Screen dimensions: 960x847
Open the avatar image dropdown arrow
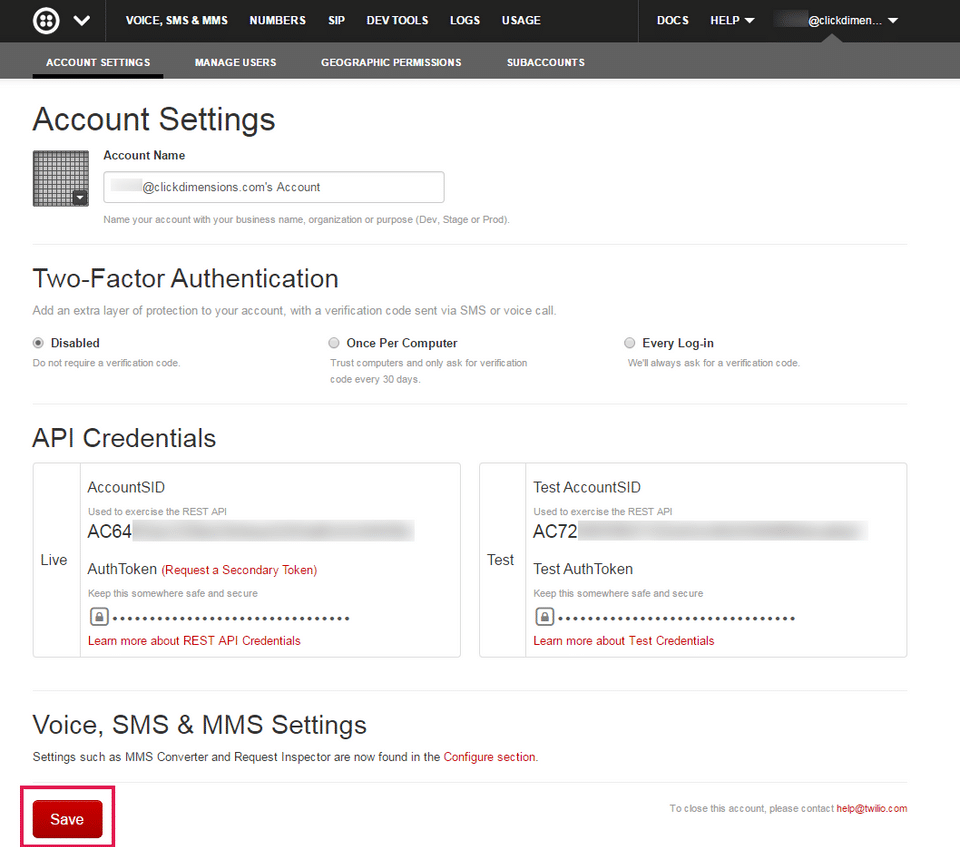pyautogui.click(x=80, y=197)
